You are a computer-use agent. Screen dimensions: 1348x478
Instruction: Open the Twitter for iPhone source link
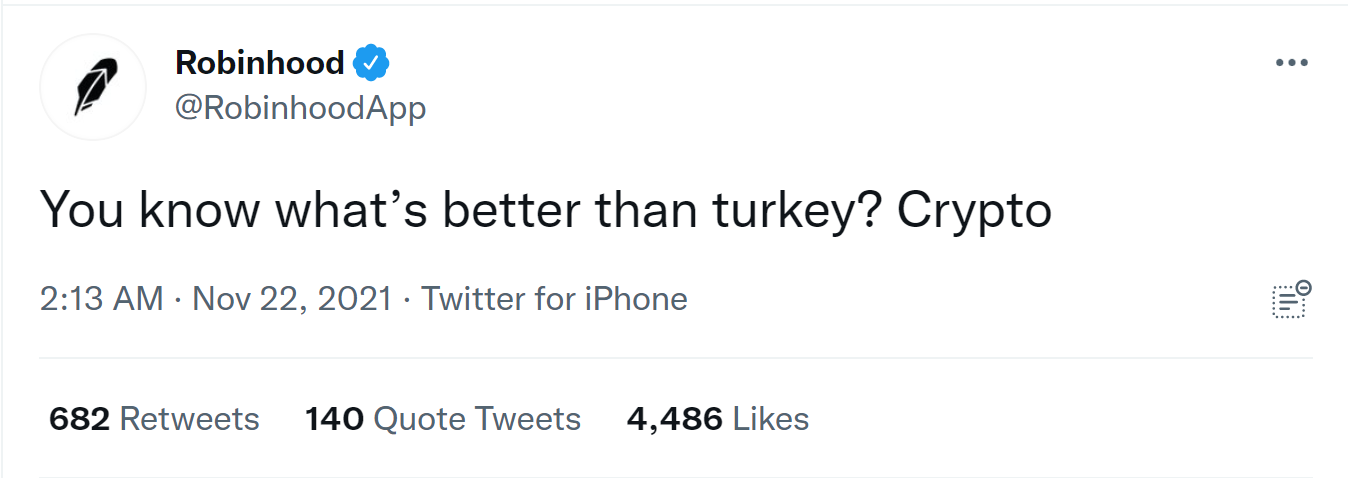tap(554, 299)
